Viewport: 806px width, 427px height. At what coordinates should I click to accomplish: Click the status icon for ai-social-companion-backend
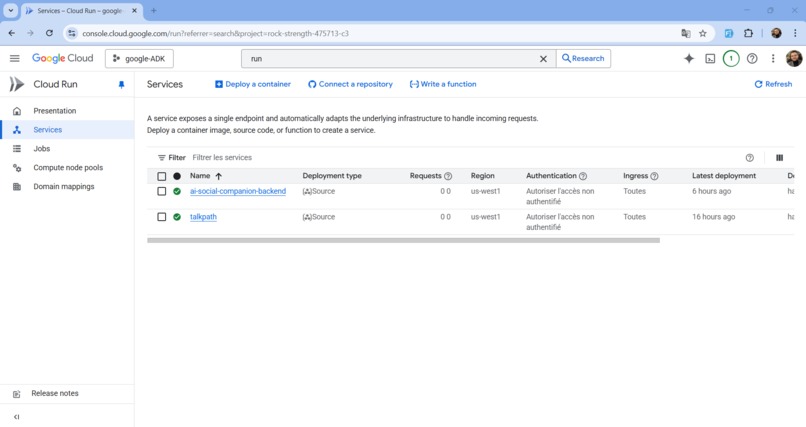click(x=177, y=191)
